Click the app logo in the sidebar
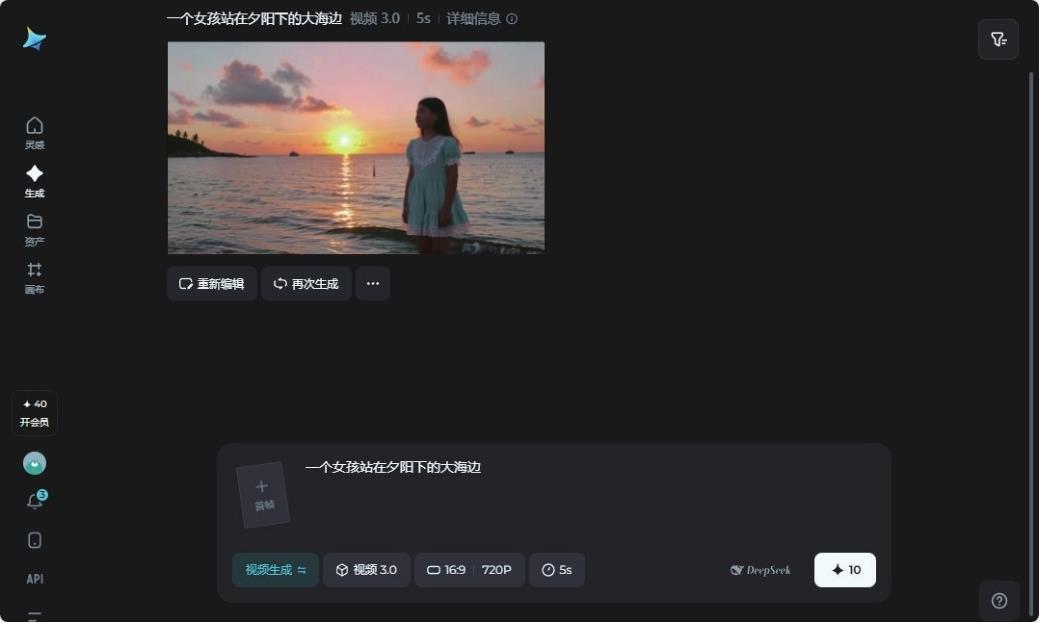Image resolution: width=1040 pixels, height=623 pixels. coord(34,39)
